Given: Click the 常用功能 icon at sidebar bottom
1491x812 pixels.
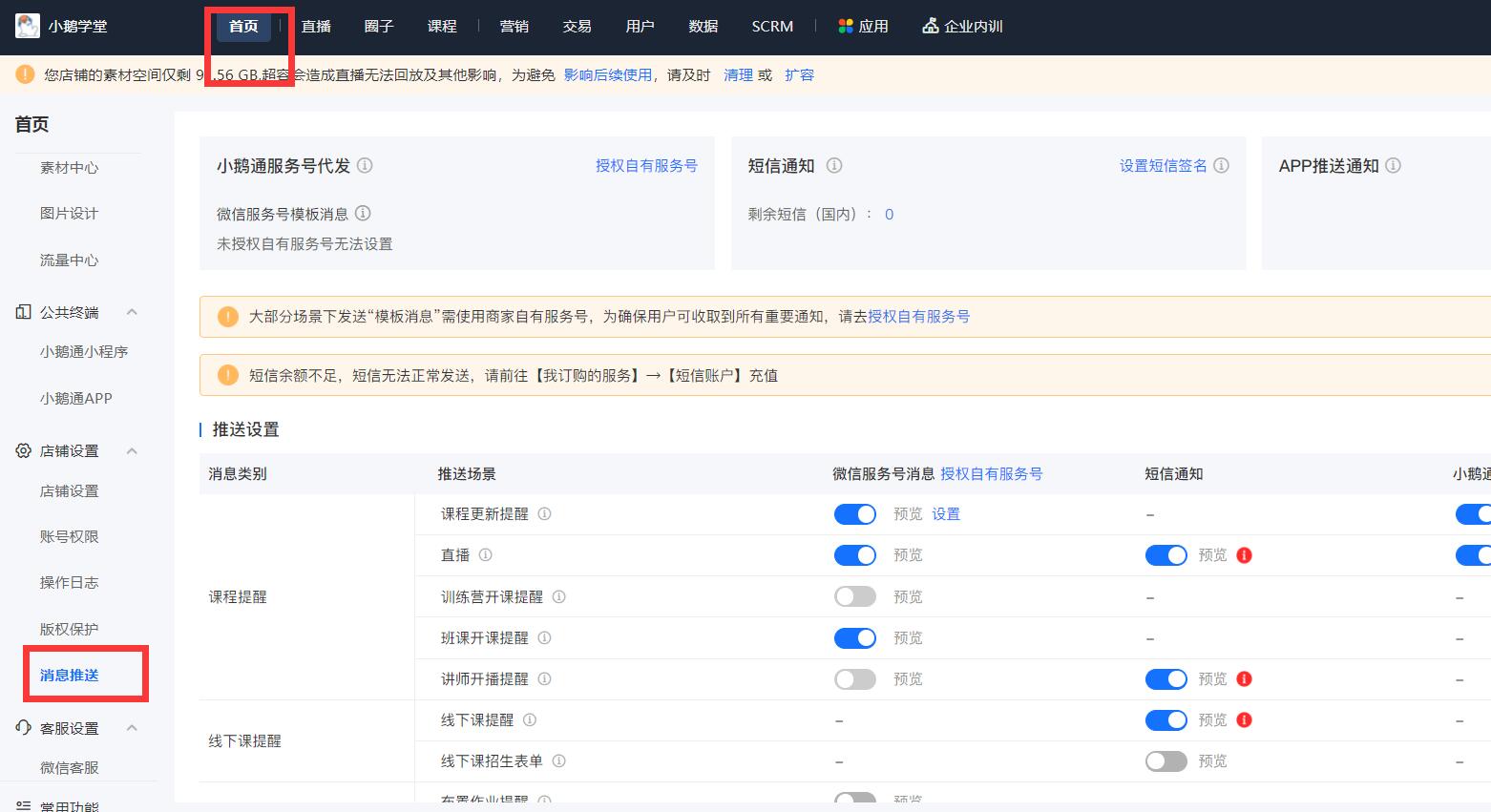Looking at the screenshot, I should tap(23, 806).
